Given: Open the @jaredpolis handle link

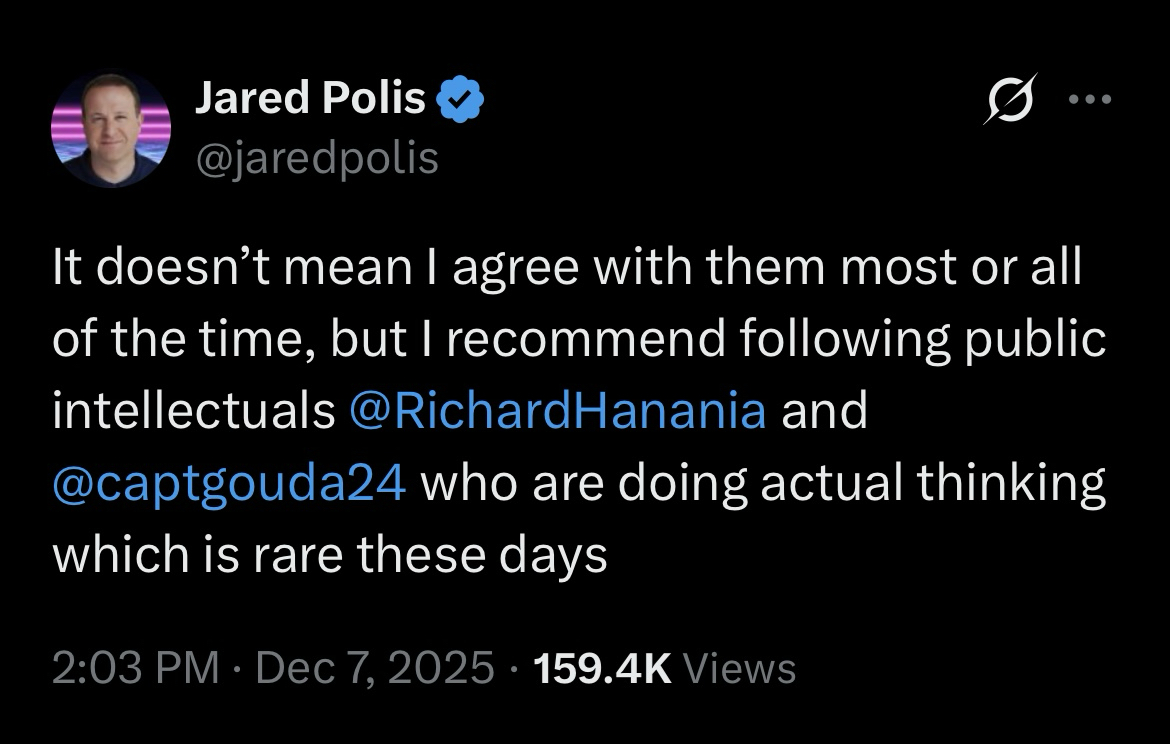Looking at the screenshot, I should [x=316, y=158].
